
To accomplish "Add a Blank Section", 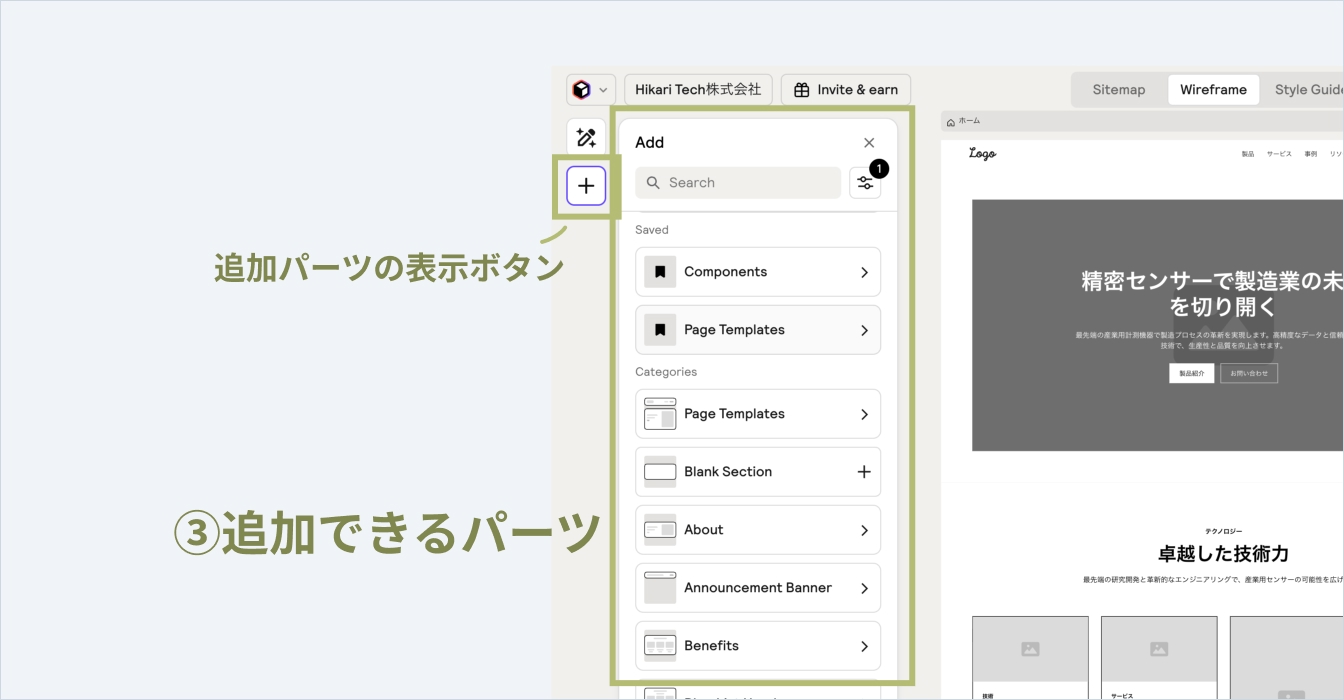I will 758,472.
